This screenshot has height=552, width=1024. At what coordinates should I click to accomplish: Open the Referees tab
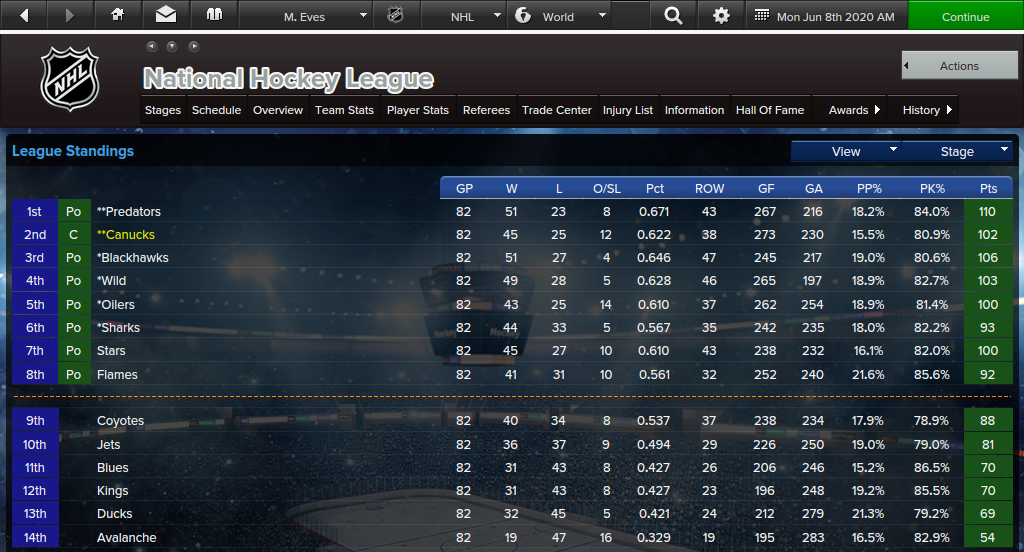click(486, 110)
